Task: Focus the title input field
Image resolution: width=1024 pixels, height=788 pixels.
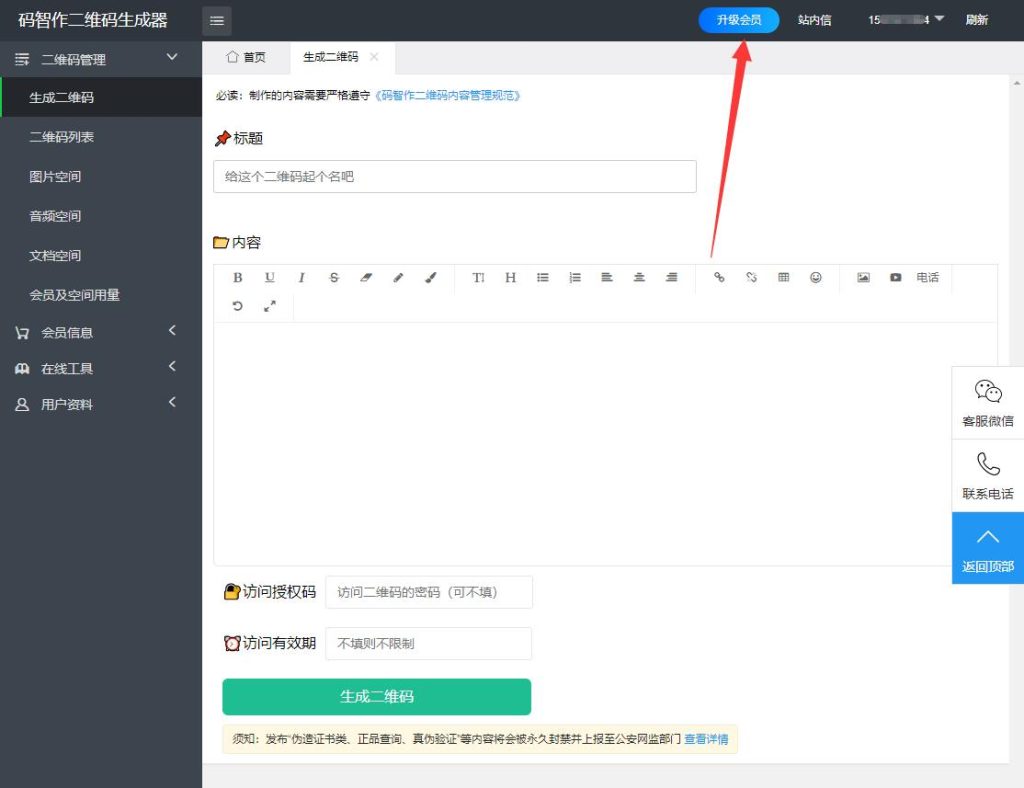Action: click(x=455, y=176)
